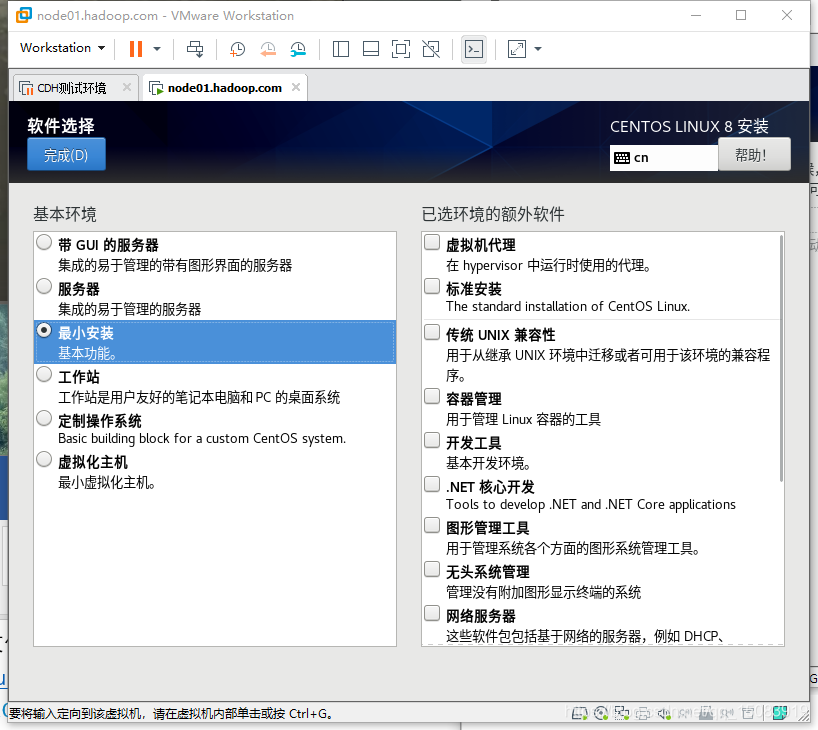Click the 帮助! help button
Image resolution: width=818 pixels, height=730 pixels.
[x=754, y=154]
